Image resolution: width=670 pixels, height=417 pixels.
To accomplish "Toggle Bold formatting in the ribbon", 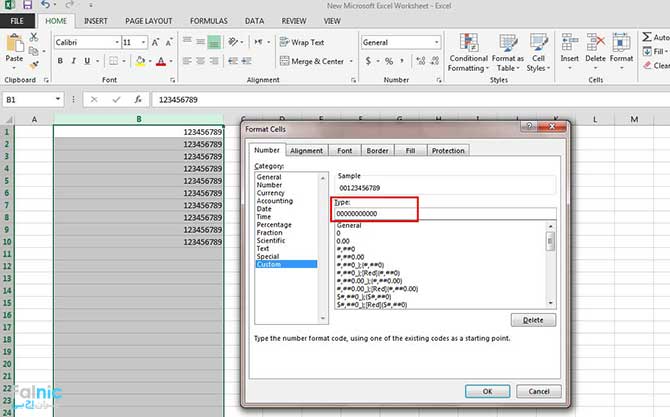I will [60, 61].
